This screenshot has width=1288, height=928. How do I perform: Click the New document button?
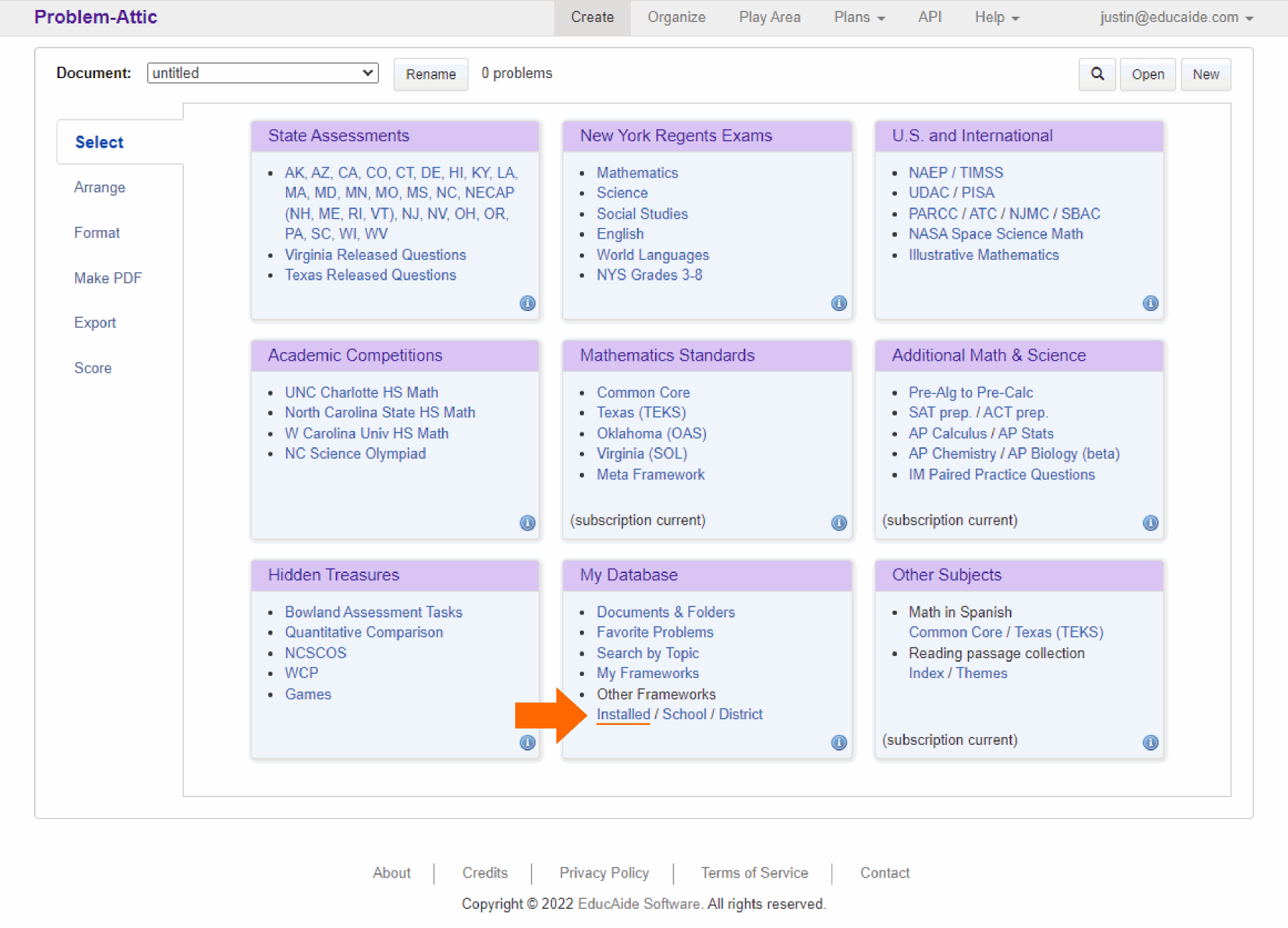pos(1206,74)
